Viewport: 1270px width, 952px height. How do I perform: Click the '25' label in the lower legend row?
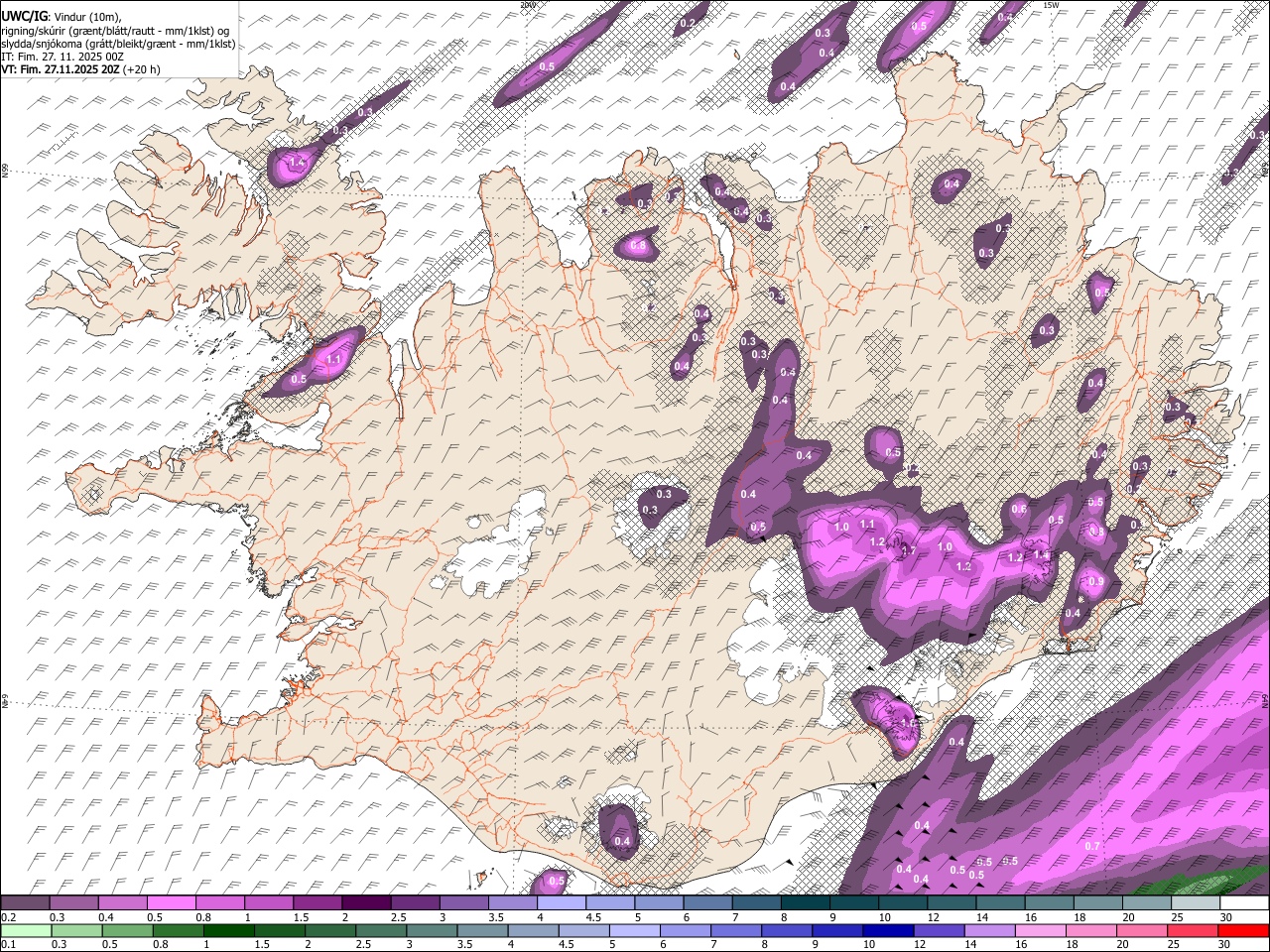coord(1173,944)
